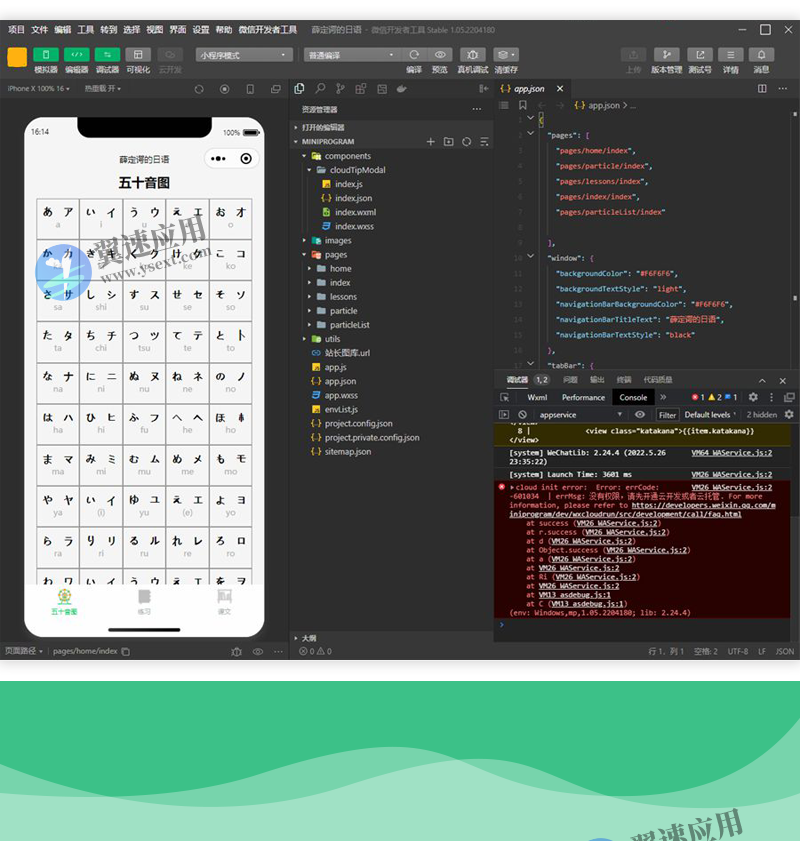Image resolution: width=800 pixels, height=841 pixels.
Task: Click the console Filter input field
Action: point(667,414)
